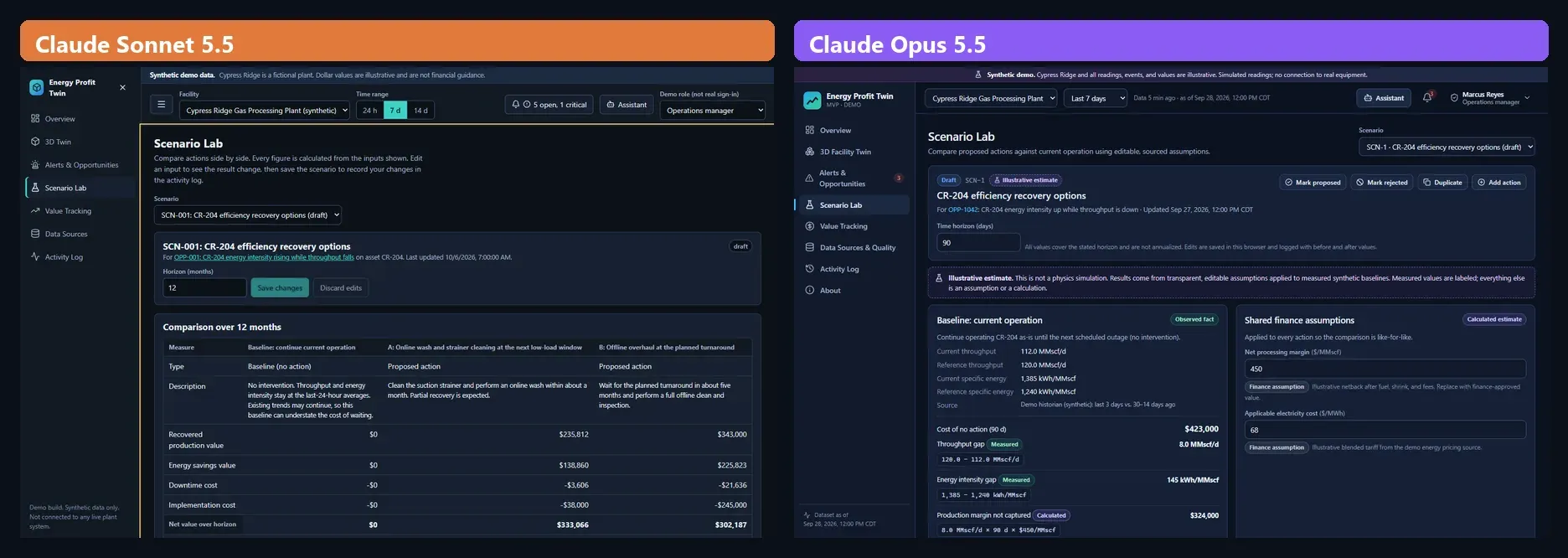Click Observed fact badge

(x=1194, y=319)
